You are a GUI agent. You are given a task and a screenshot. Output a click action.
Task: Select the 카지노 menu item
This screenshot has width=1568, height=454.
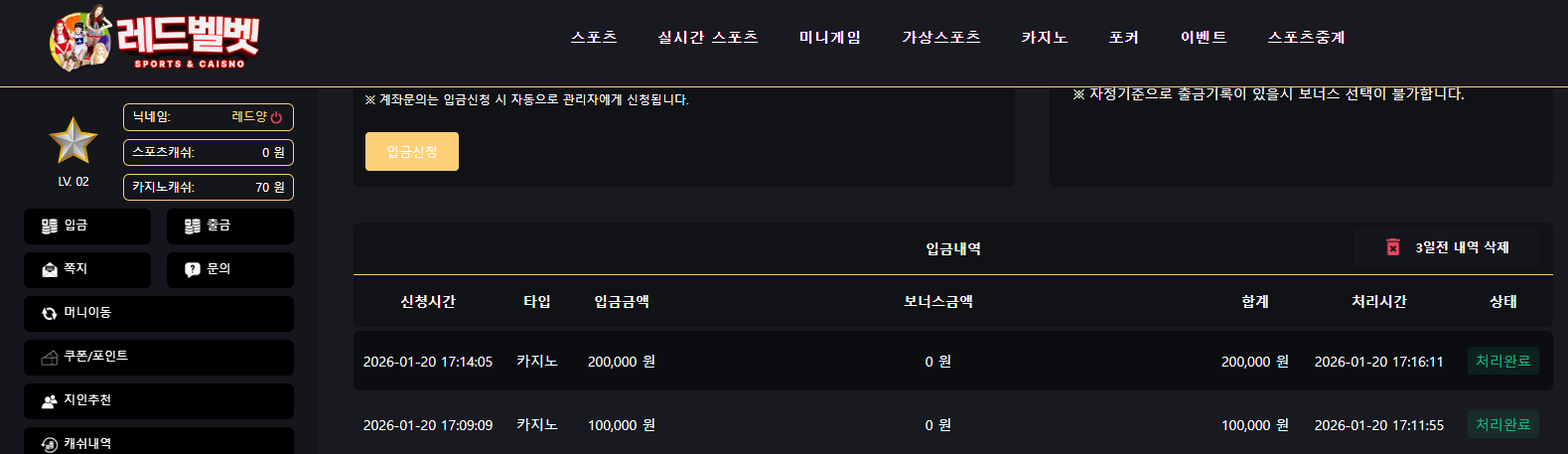tap(1045, 38)
